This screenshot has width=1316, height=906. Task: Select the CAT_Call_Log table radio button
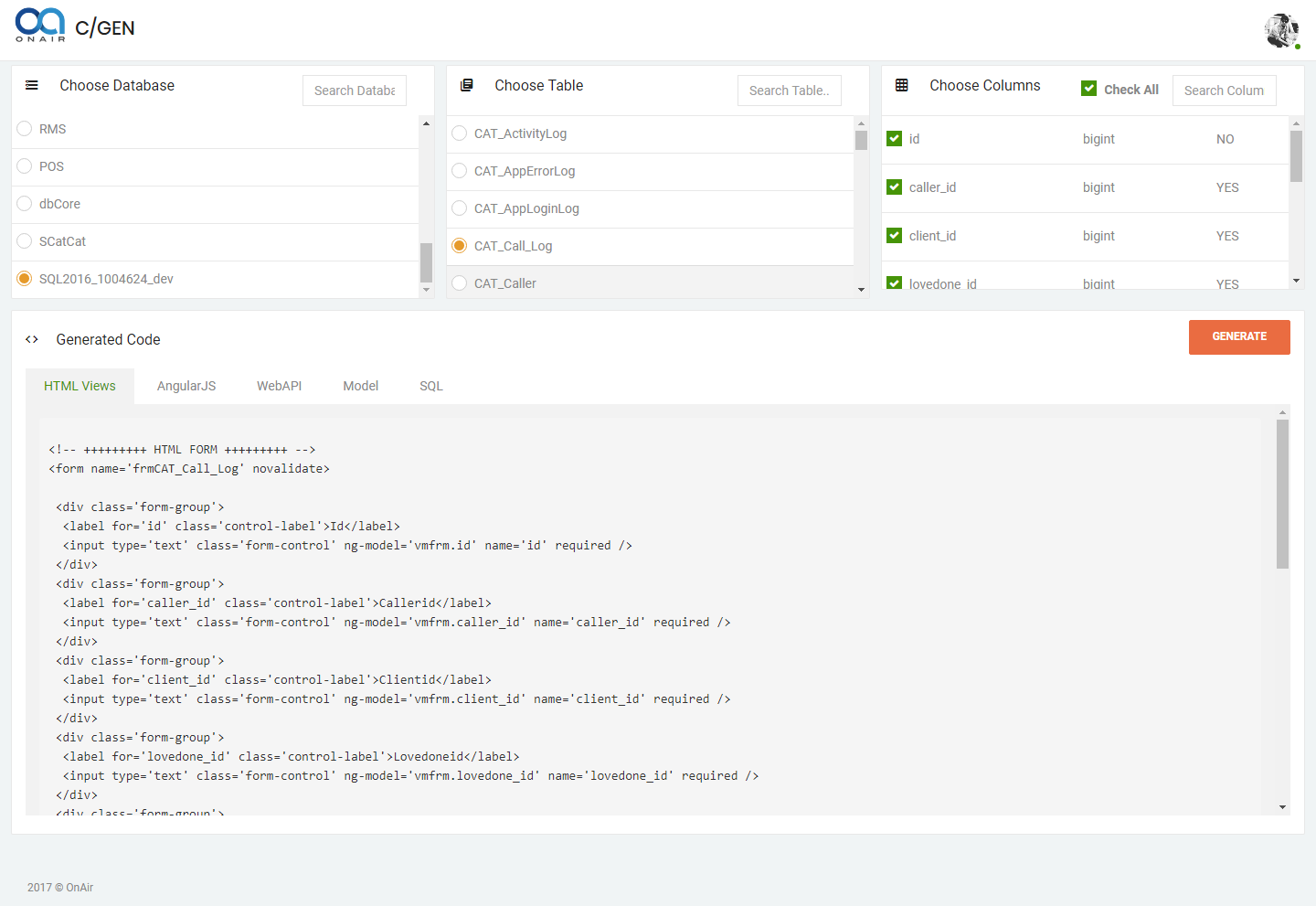coord(460,246)
